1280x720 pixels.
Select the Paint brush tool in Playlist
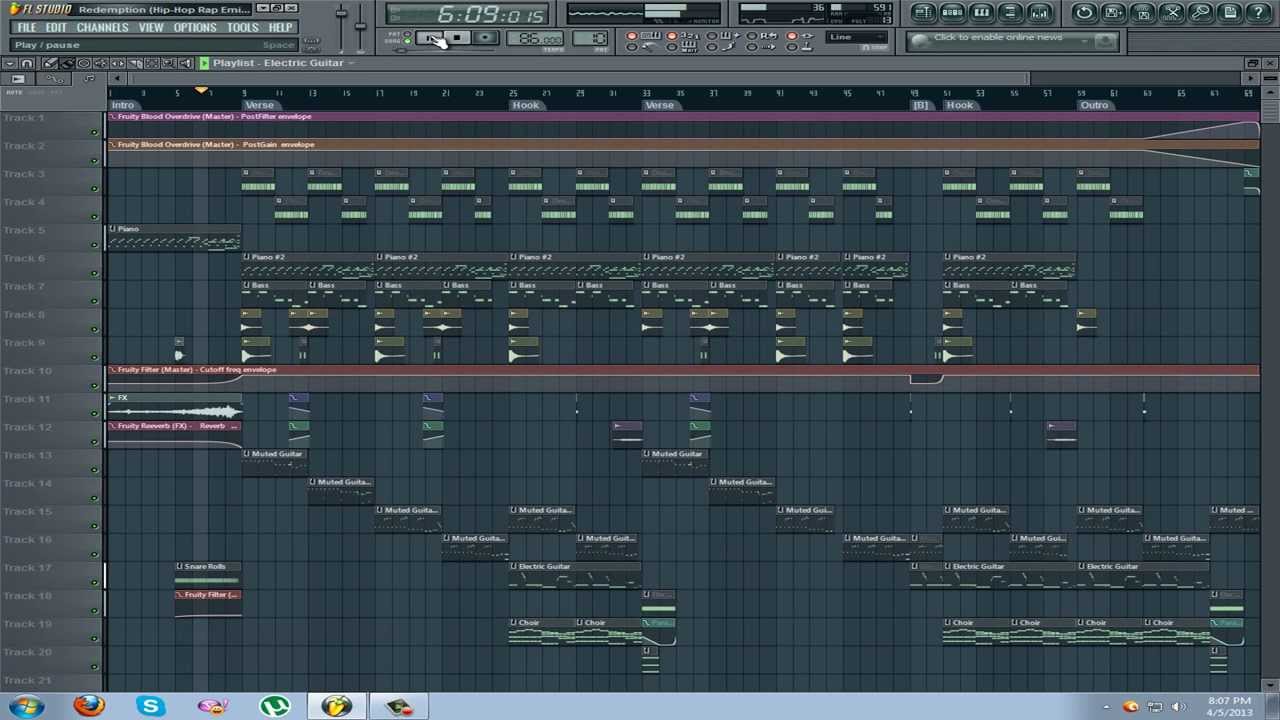pos(67,63)
